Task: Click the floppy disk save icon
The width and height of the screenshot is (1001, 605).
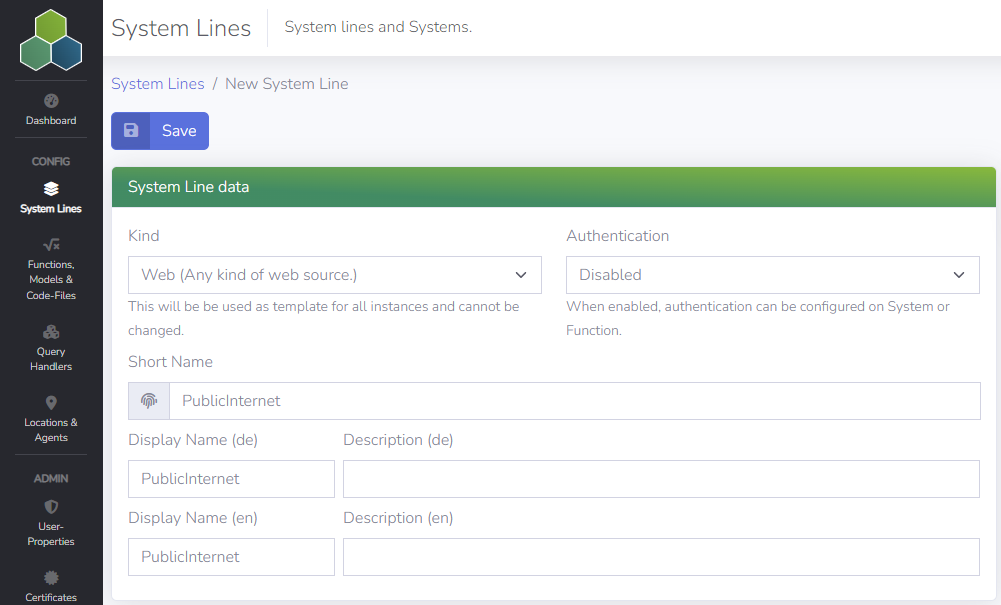Action: [x=131, y=130]
